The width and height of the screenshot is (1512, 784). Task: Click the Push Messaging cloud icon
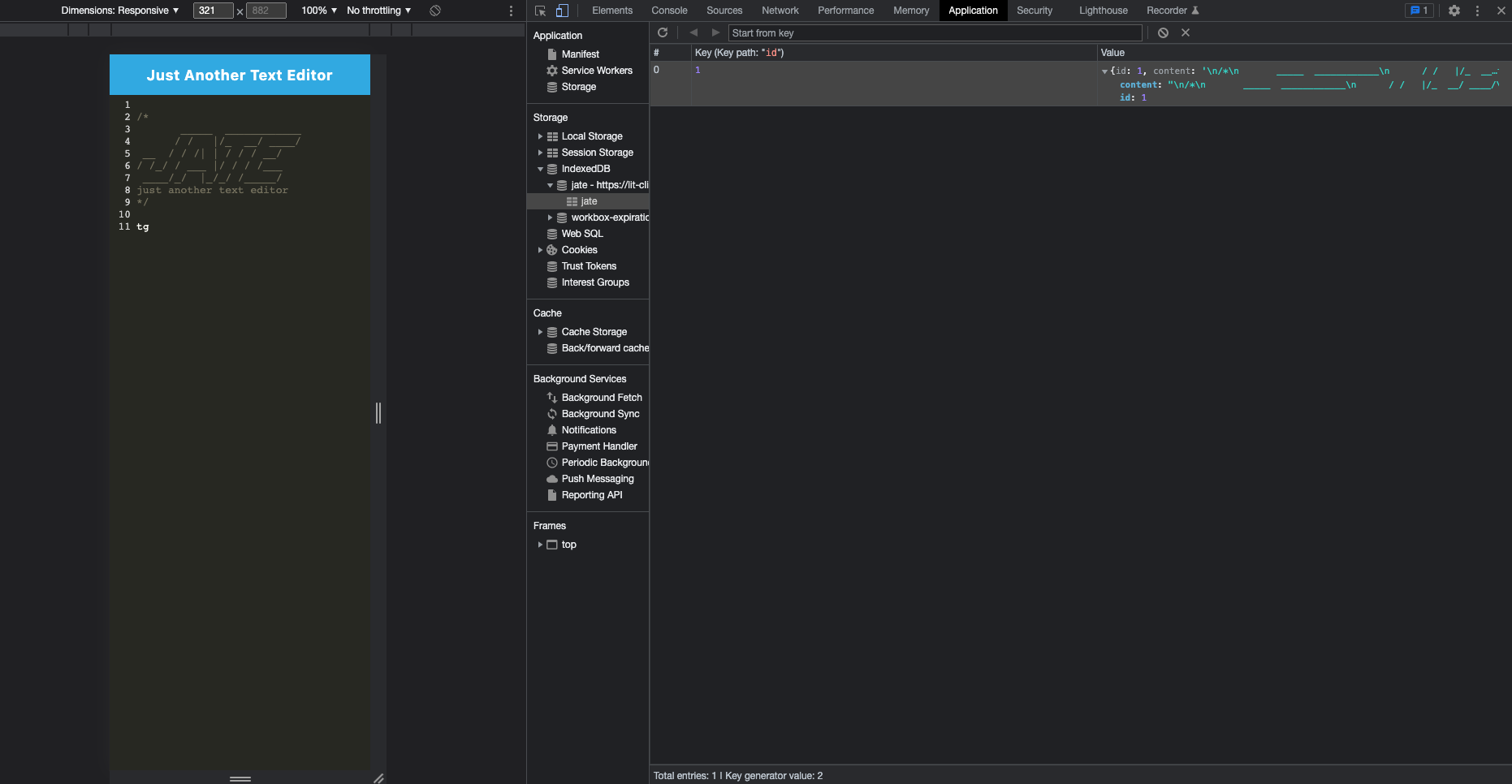pos(552,479)
